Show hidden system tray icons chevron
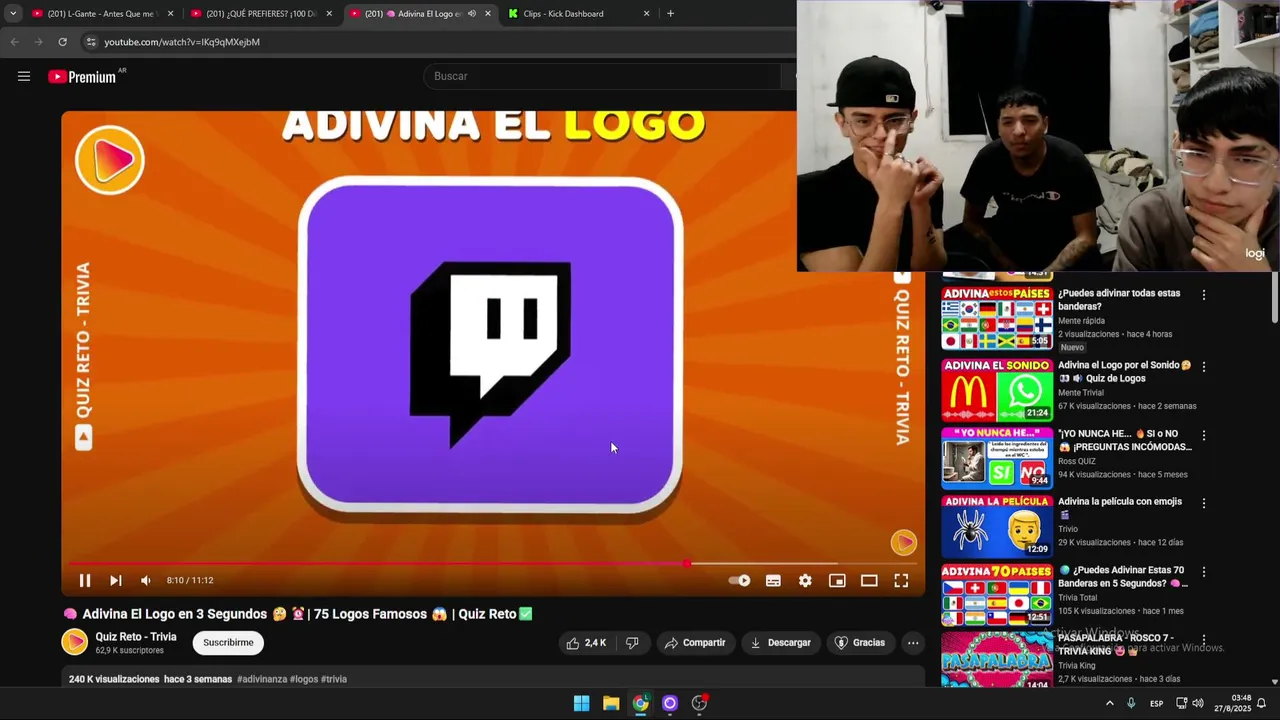1280x720 pixels. click(1109, 703)
